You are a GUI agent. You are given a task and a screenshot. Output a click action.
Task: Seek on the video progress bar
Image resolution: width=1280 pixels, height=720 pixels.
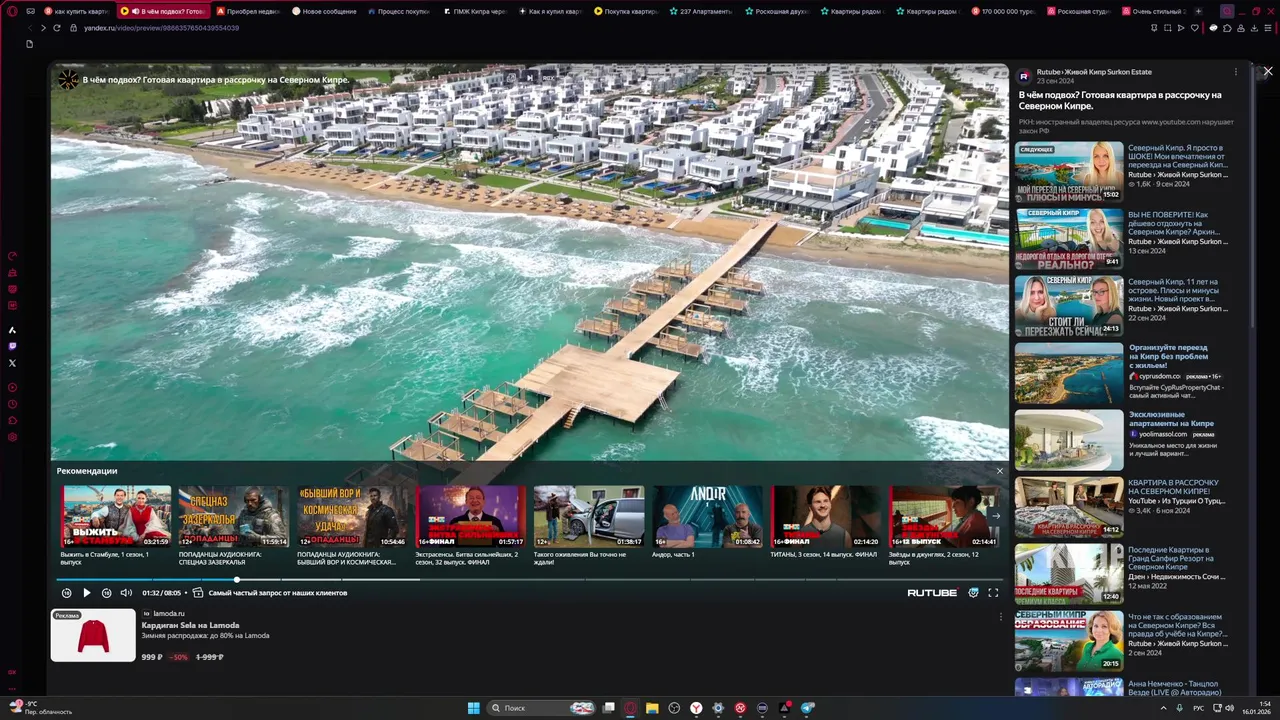click(x=529, y=579)
